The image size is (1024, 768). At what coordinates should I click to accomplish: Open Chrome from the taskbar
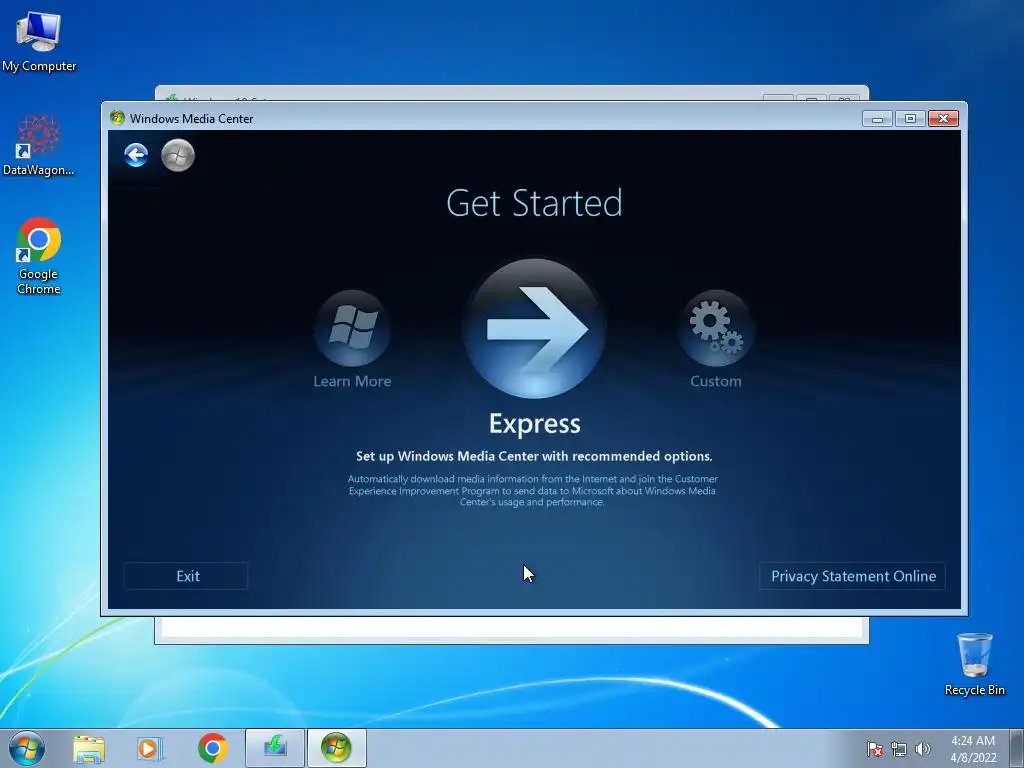(212, 748)
